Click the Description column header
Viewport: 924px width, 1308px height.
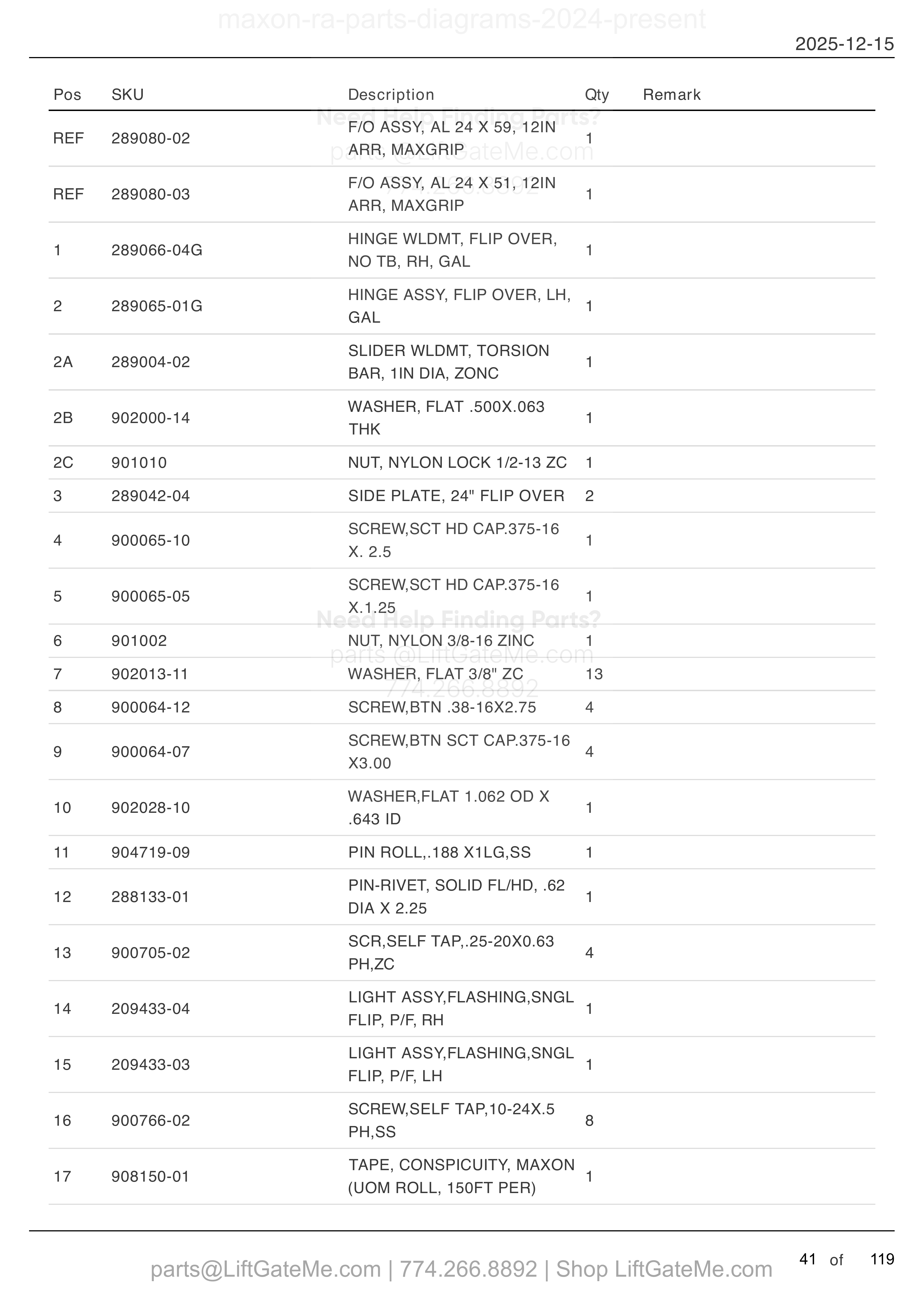click(x=391, y=95)
